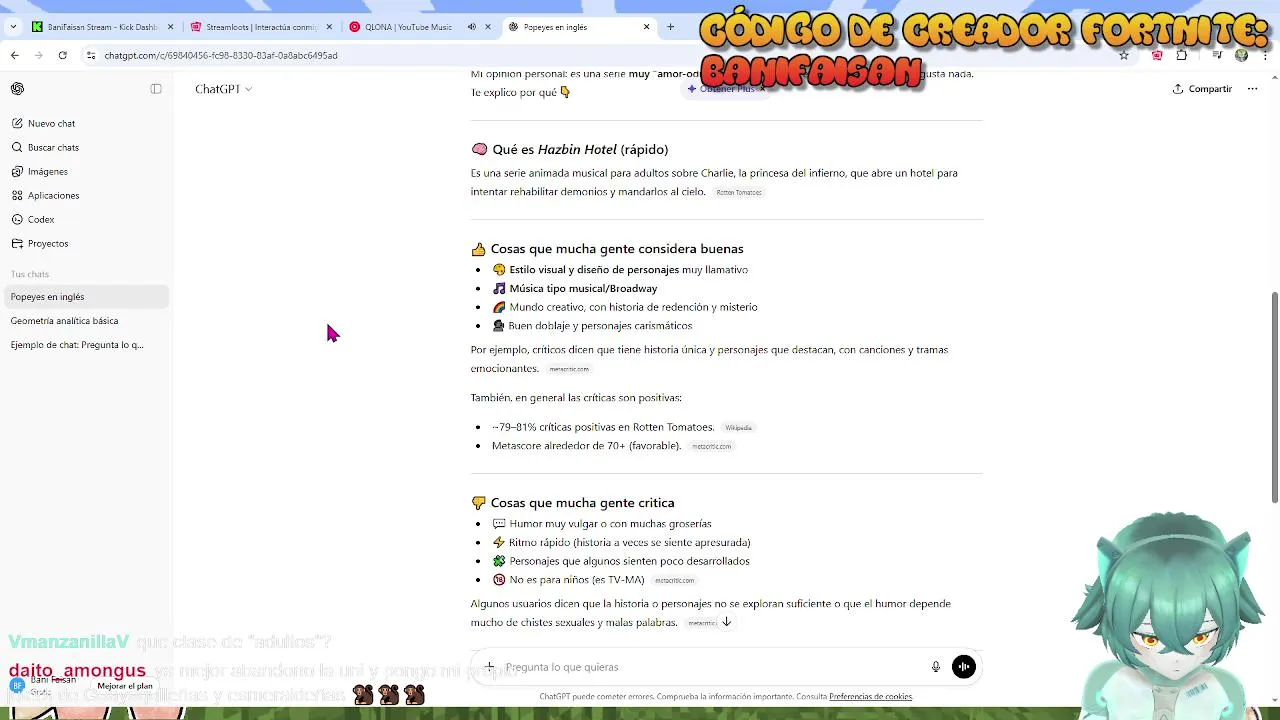Open the tab search dropdown arrow
Image resolution: width=1280 pixels, height=720 pixels.
(12, 27)
